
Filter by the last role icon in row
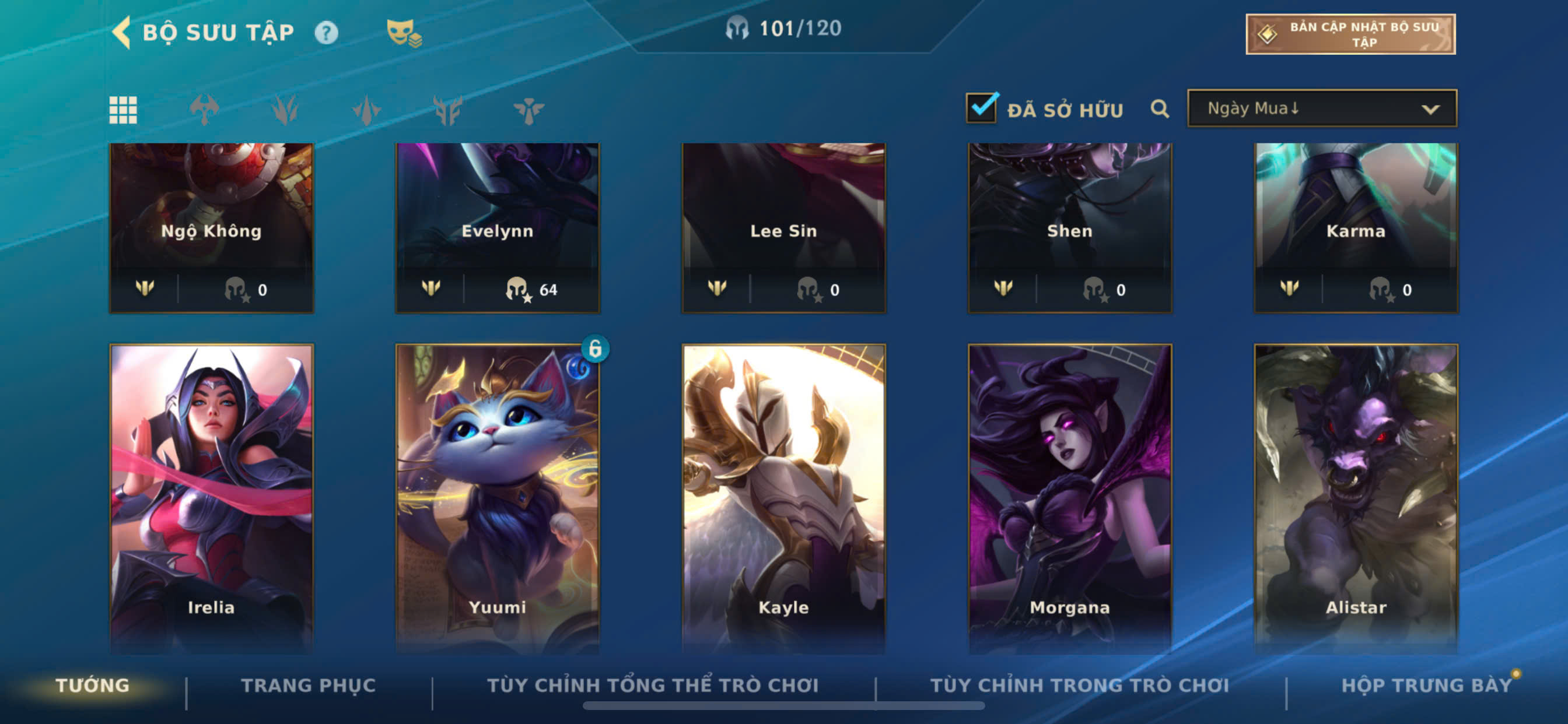(528, 110)
